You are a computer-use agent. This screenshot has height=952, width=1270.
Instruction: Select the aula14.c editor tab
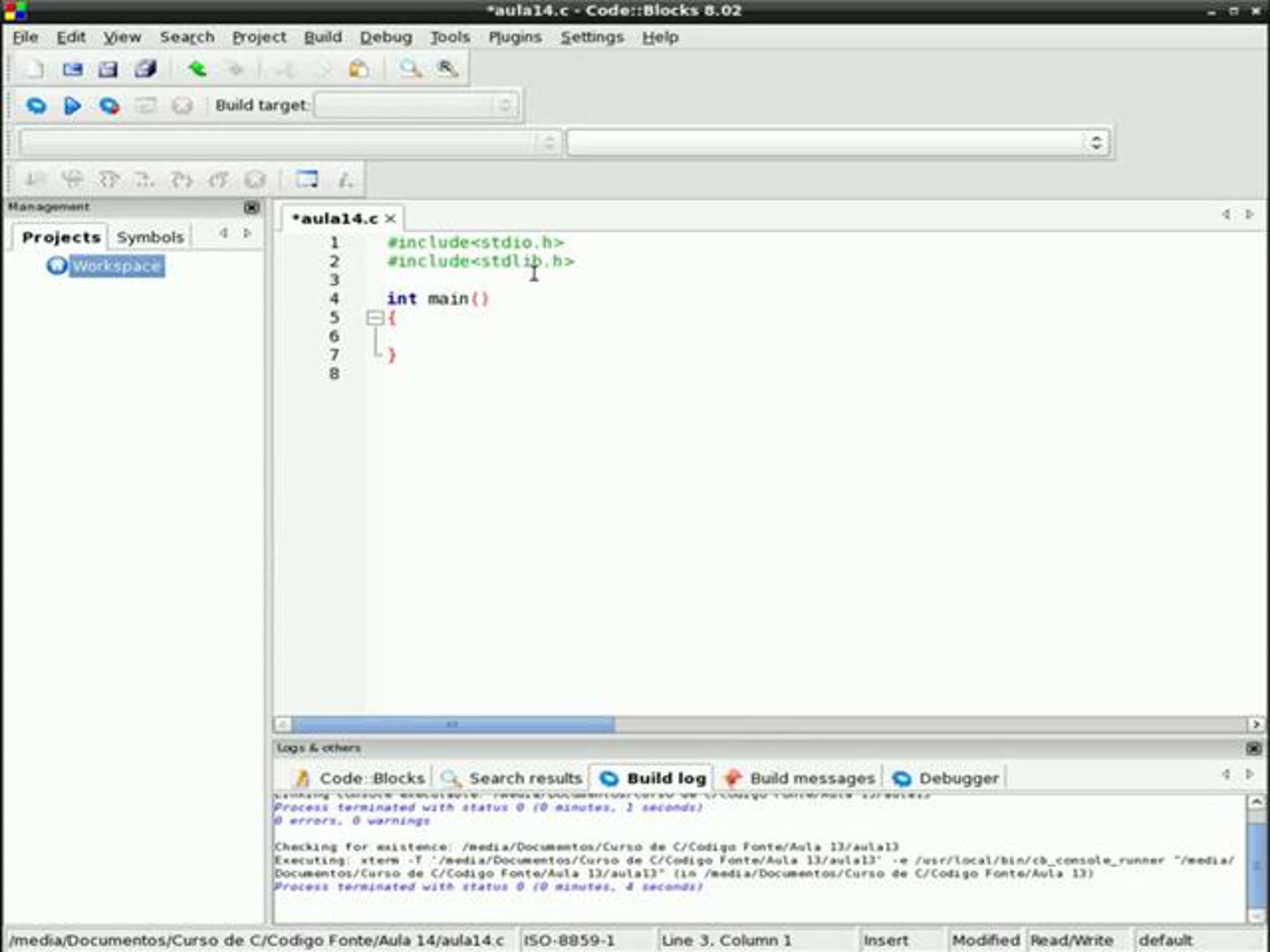[x=335, y=218]
